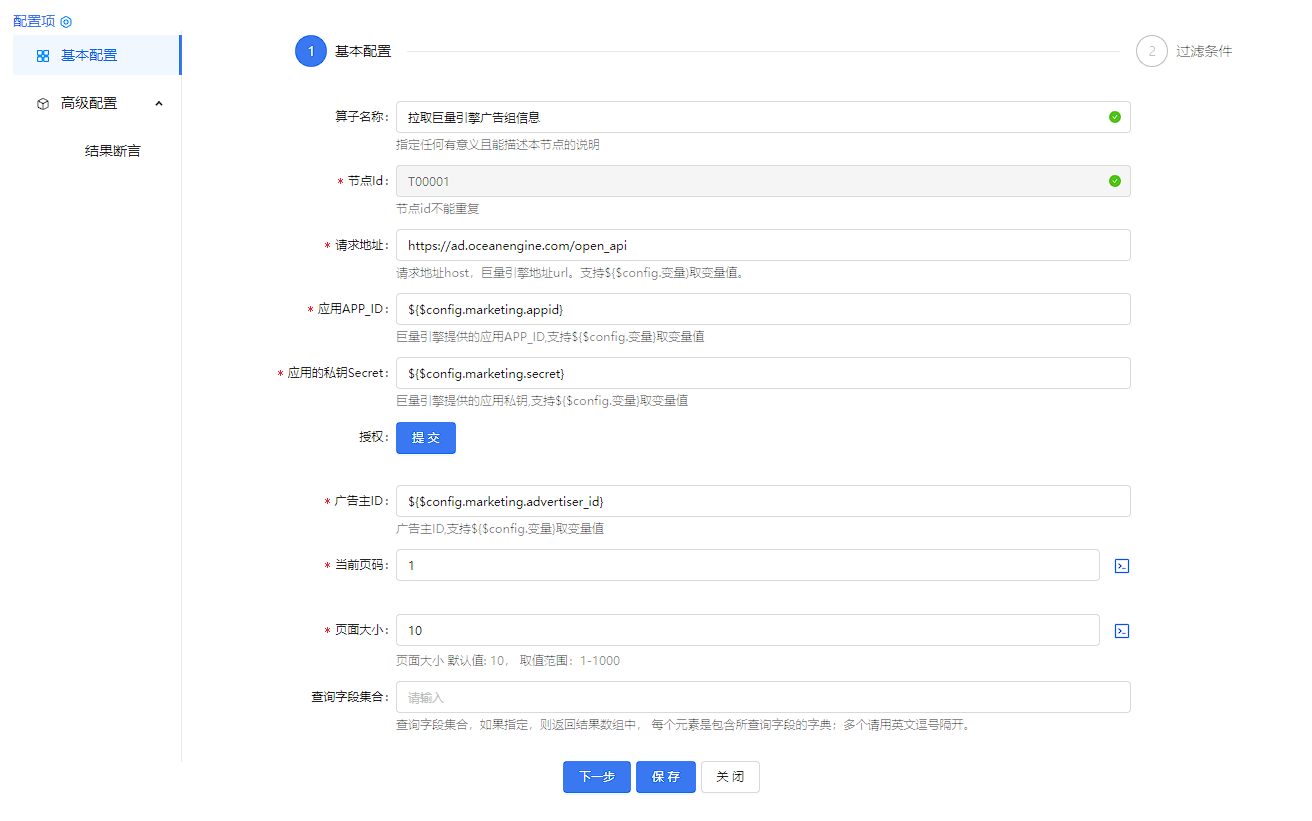This screenshot has width=1312, height=821.
Task: Click the cube icon next to 高级配置
Action: click(43, 103)
